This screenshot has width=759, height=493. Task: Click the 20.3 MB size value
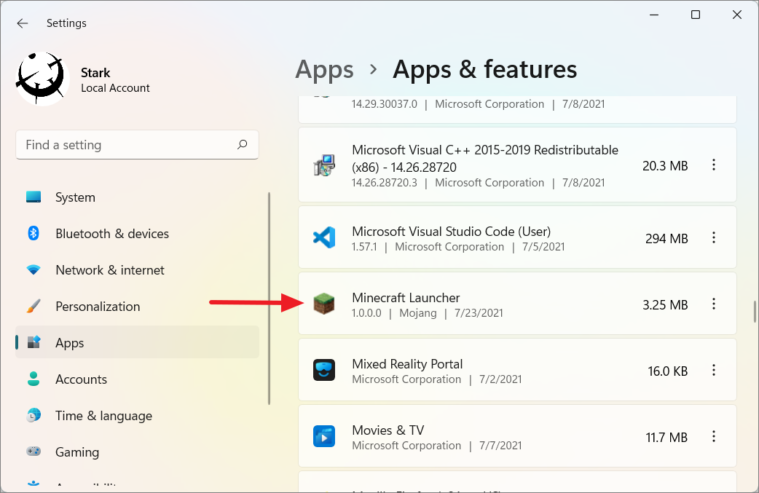coord(665,166)
